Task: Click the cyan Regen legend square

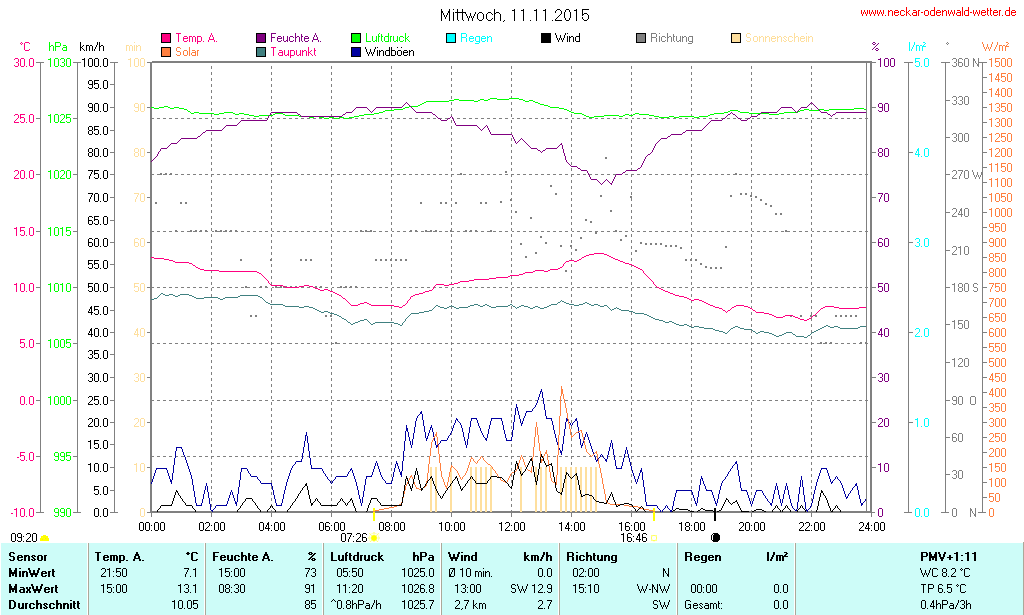Action: pyautogui.click(x=451, y=39)
